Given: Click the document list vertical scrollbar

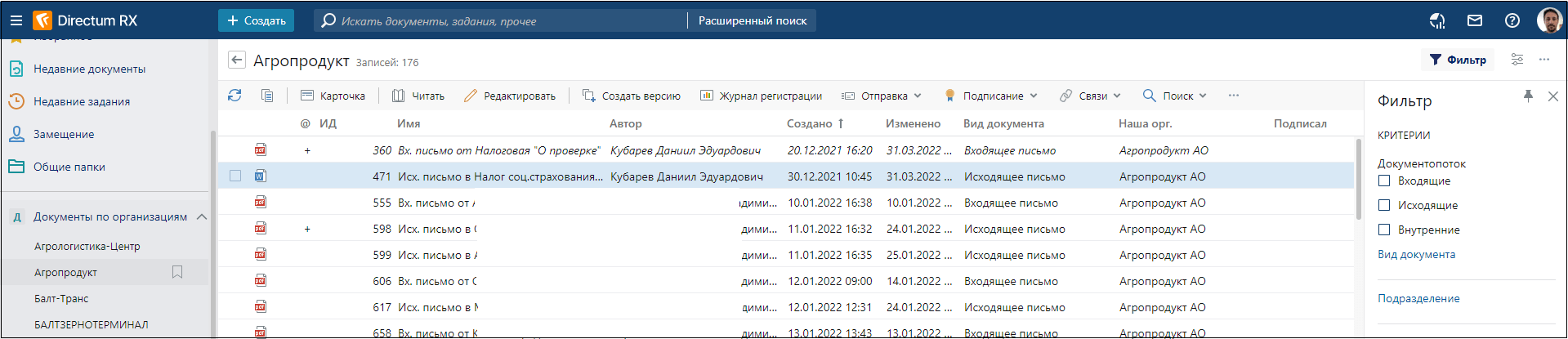Looking at the screenshot, I should click(1359, 180).
